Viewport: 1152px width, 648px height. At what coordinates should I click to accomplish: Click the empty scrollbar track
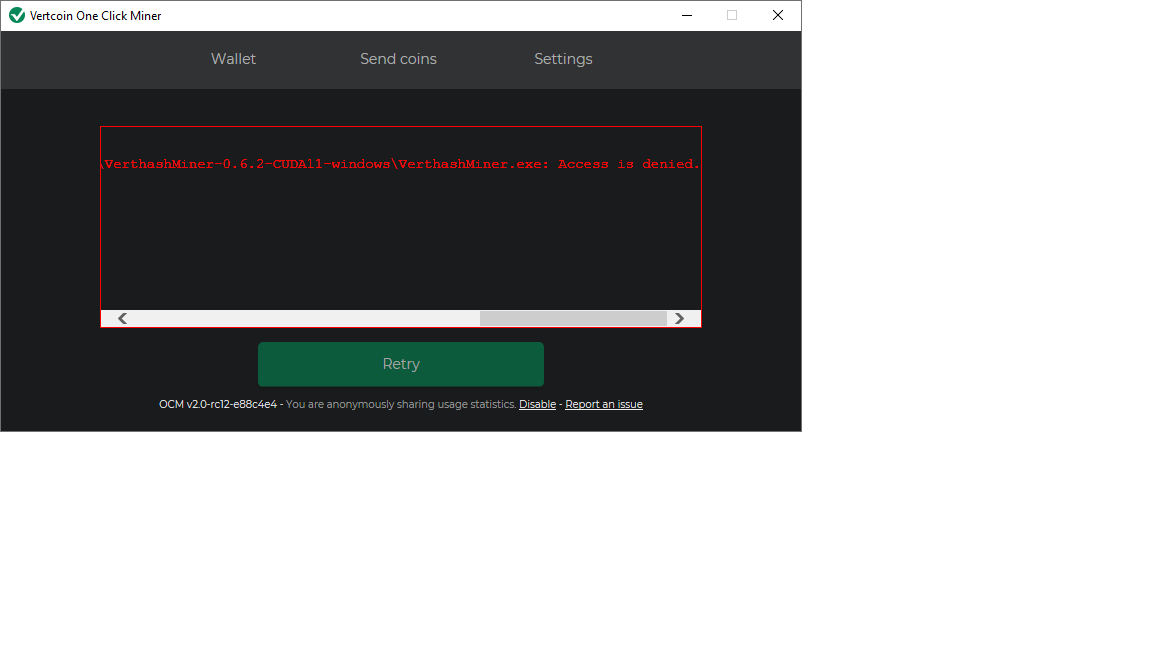300,318
